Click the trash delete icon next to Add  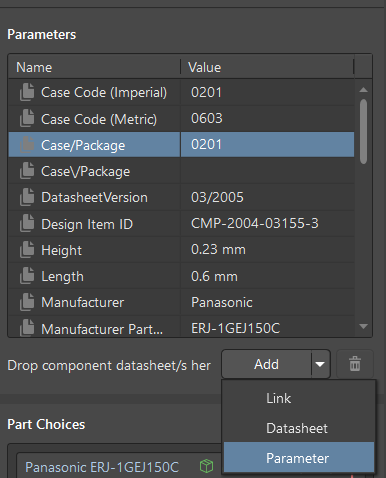(x=355, y=364)
